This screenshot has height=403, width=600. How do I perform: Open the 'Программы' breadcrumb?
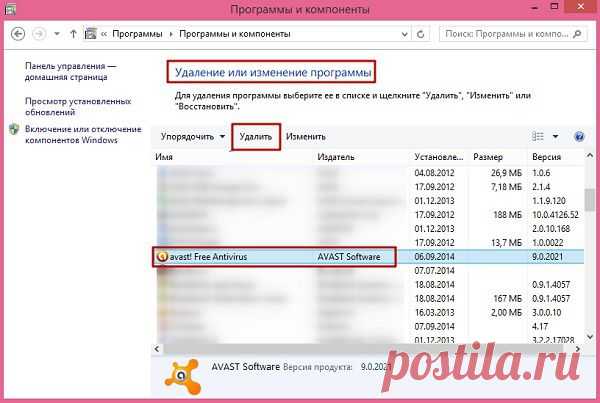click(137, 34)
